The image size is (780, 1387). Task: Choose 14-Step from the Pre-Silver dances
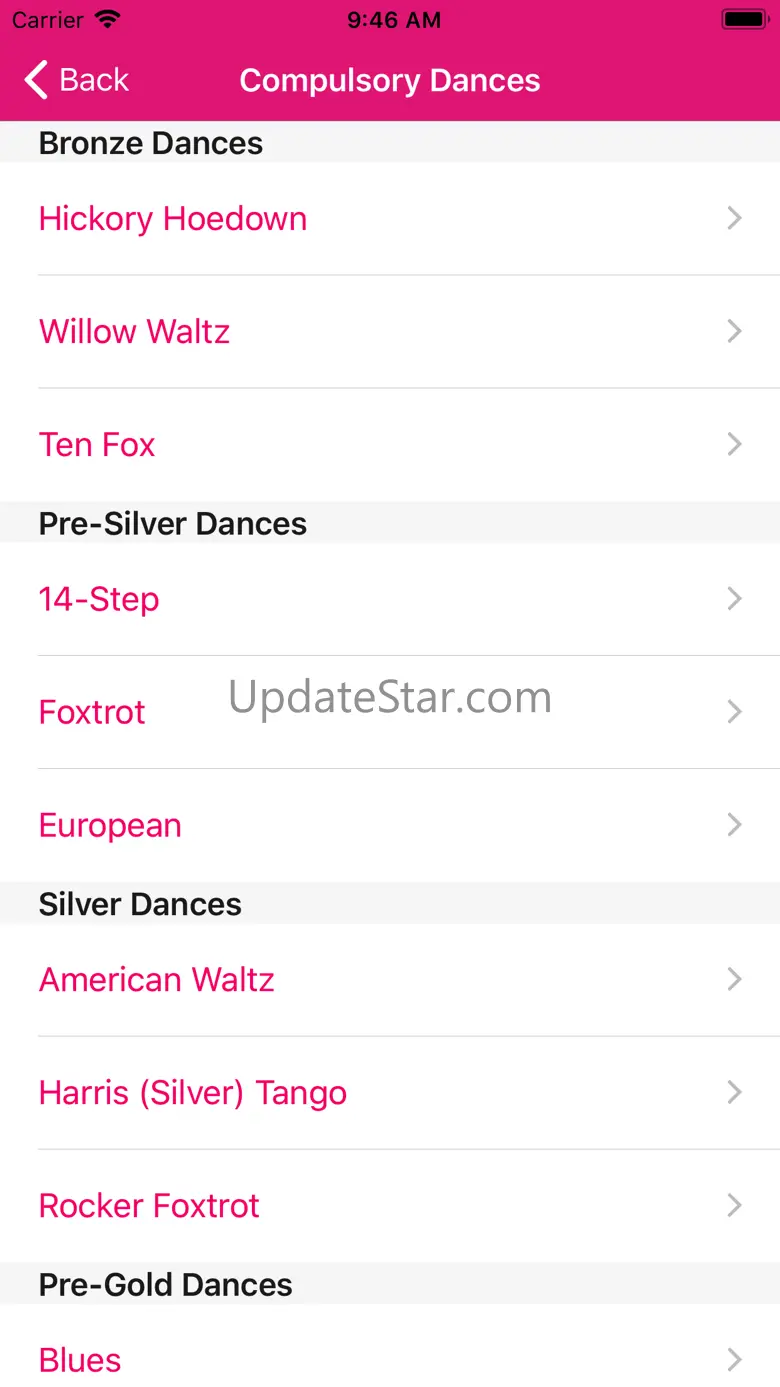coord(390,599)
